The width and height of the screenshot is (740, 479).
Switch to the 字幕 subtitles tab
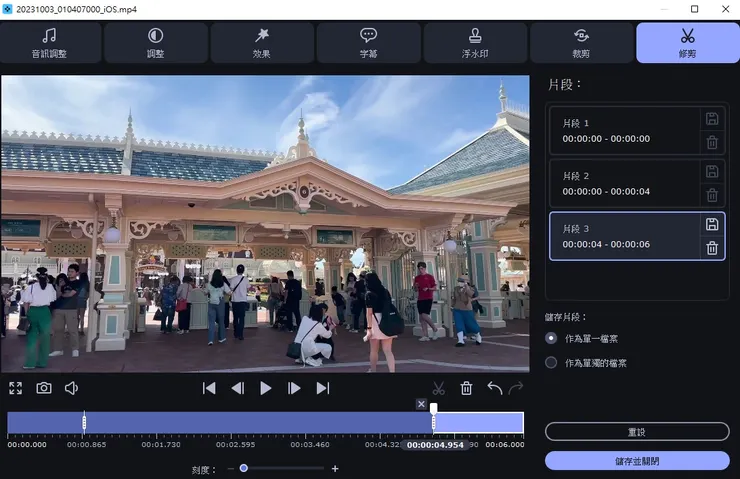click(x=369, y=42)
